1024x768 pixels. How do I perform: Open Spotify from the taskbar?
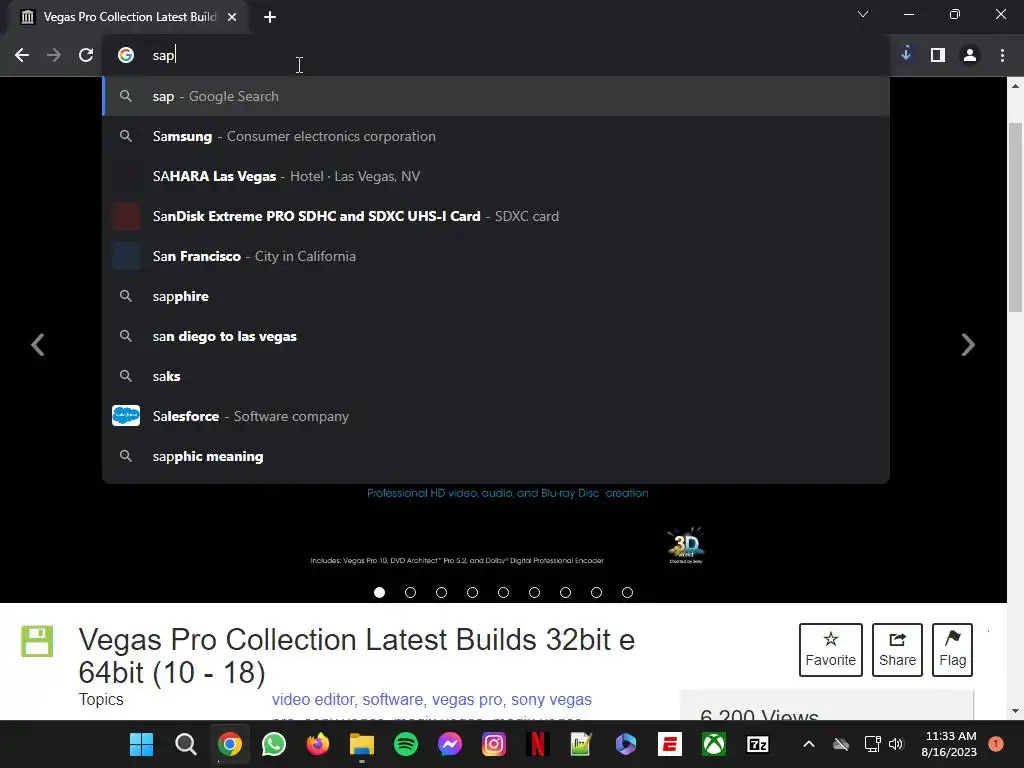406,744
